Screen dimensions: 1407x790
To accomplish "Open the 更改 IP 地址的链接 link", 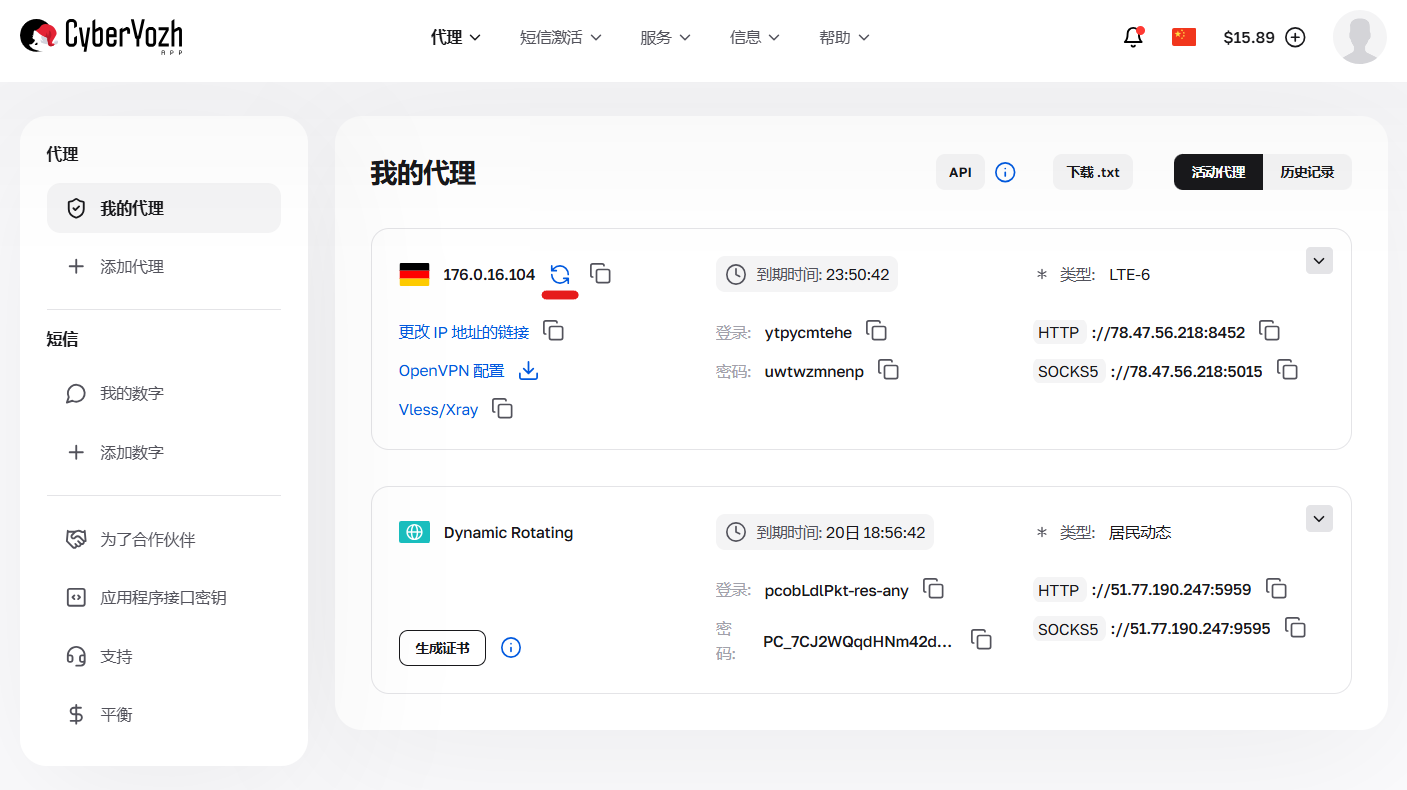I will click(x=464, y=331).
